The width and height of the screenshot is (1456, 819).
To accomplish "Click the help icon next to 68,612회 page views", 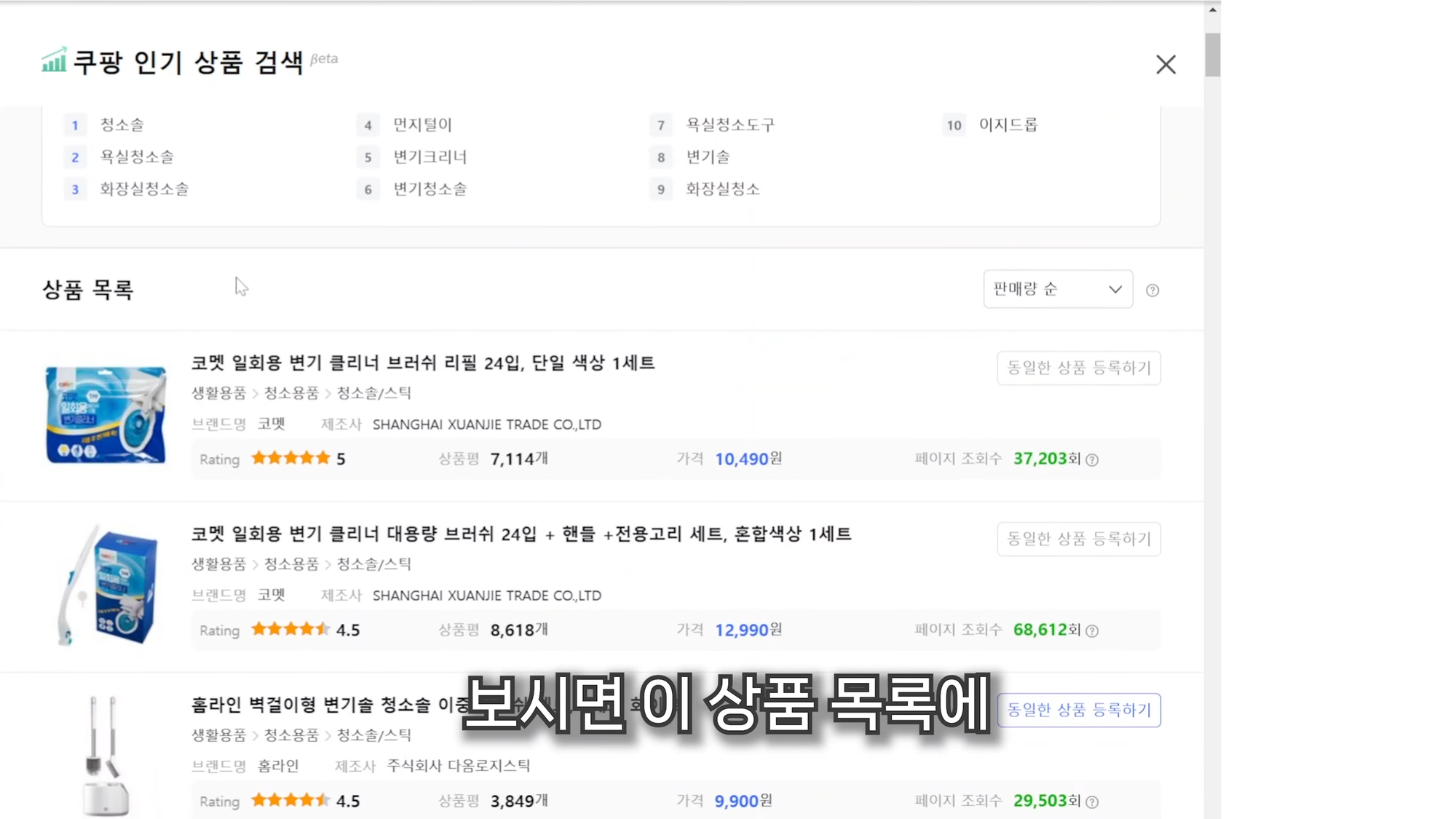I will [1092, 631].
